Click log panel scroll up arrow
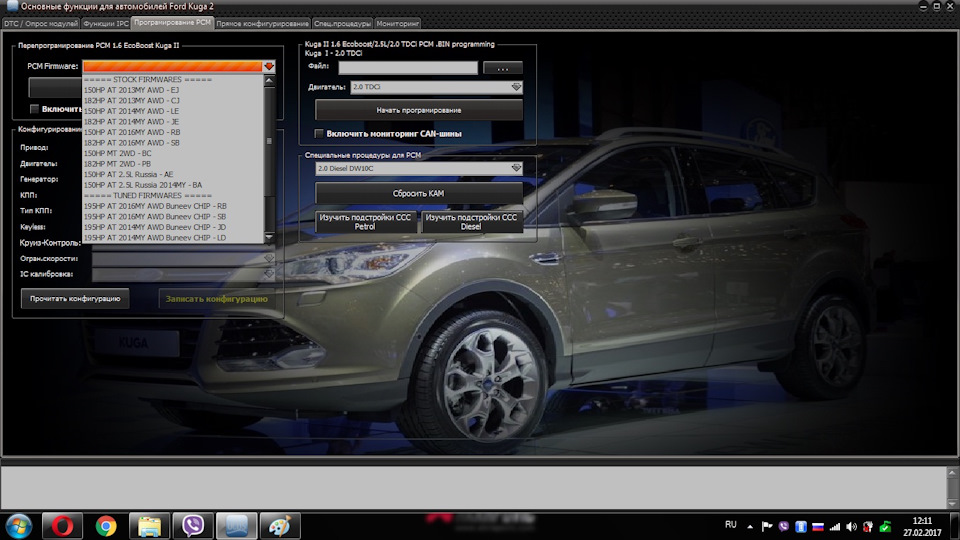Viewport: 960px width, 540px height. [x=952, y=473]
